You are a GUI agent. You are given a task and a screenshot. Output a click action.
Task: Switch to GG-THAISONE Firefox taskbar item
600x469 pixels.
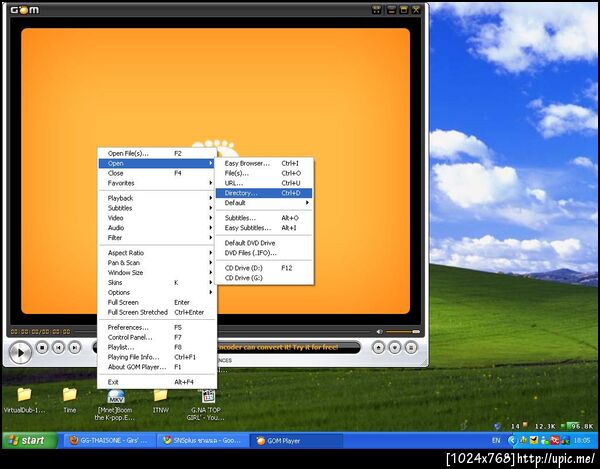click(x=109, y=441)
